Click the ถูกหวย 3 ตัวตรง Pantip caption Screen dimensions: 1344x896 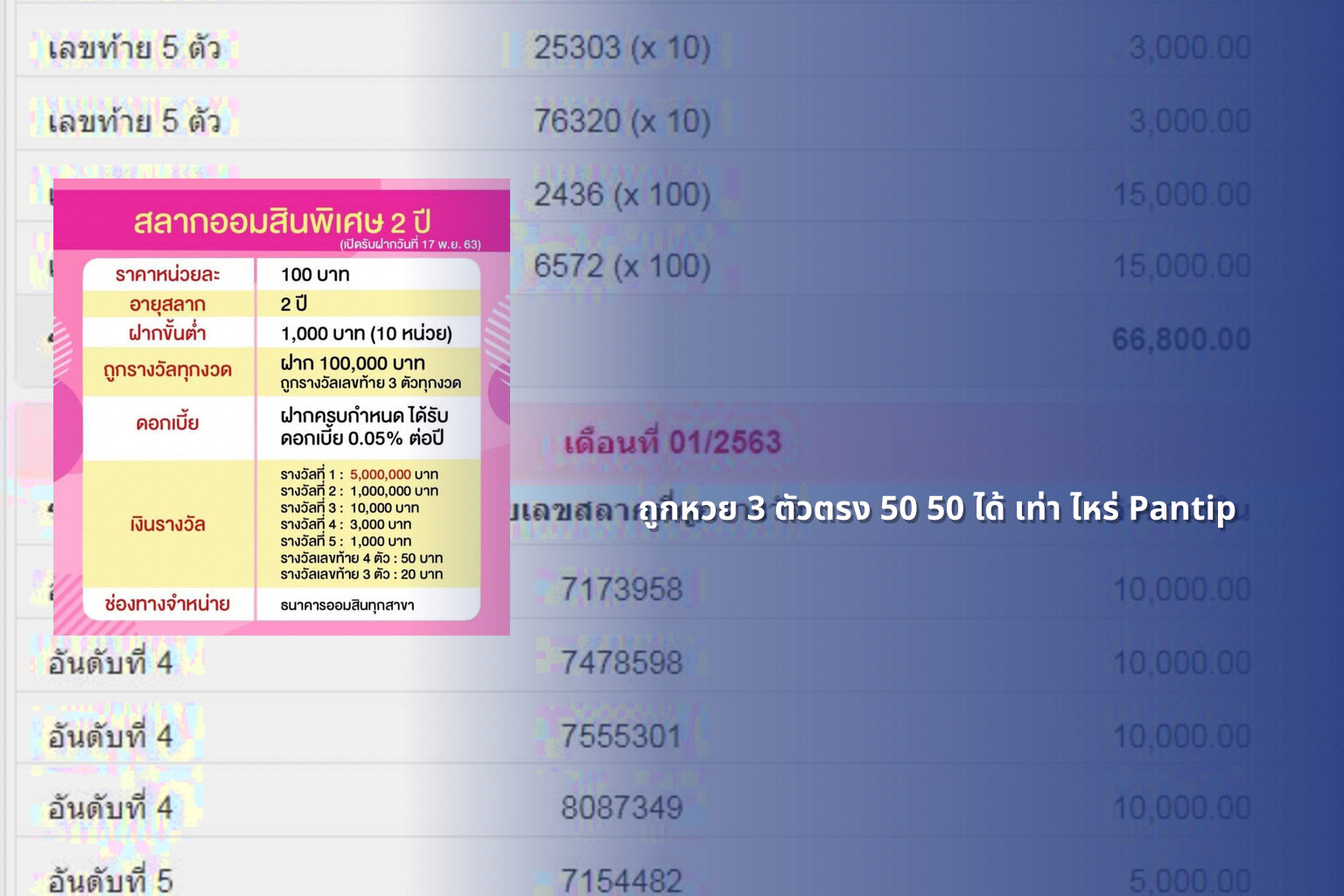(937, 508)
